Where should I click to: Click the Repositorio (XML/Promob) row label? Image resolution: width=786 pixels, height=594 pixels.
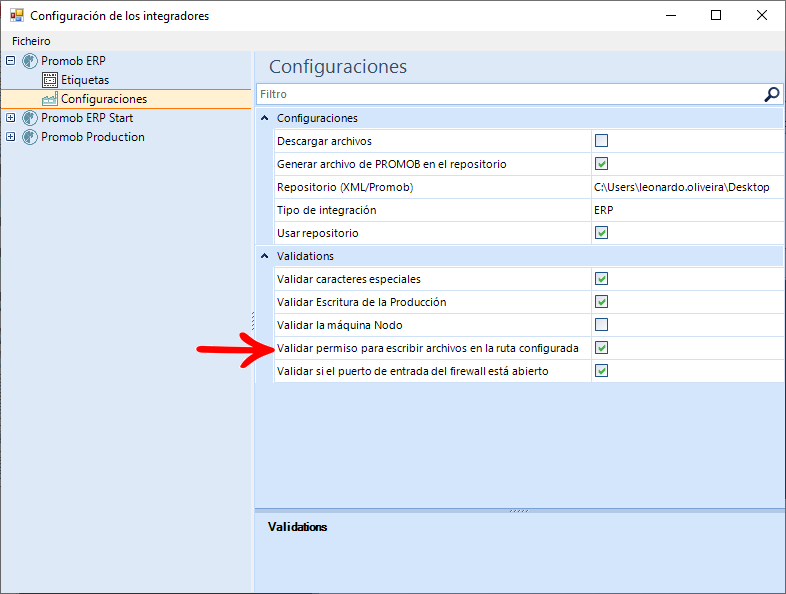345,187
